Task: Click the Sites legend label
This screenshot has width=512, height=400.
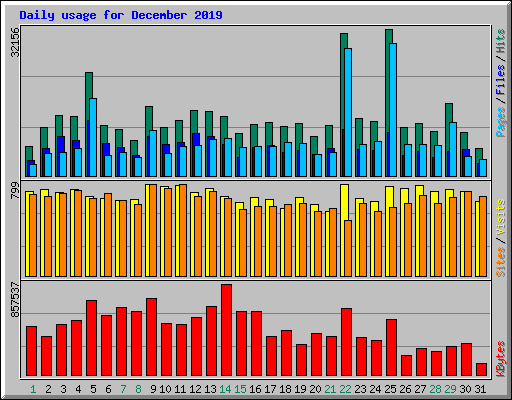Action: (x=500, y=262)
